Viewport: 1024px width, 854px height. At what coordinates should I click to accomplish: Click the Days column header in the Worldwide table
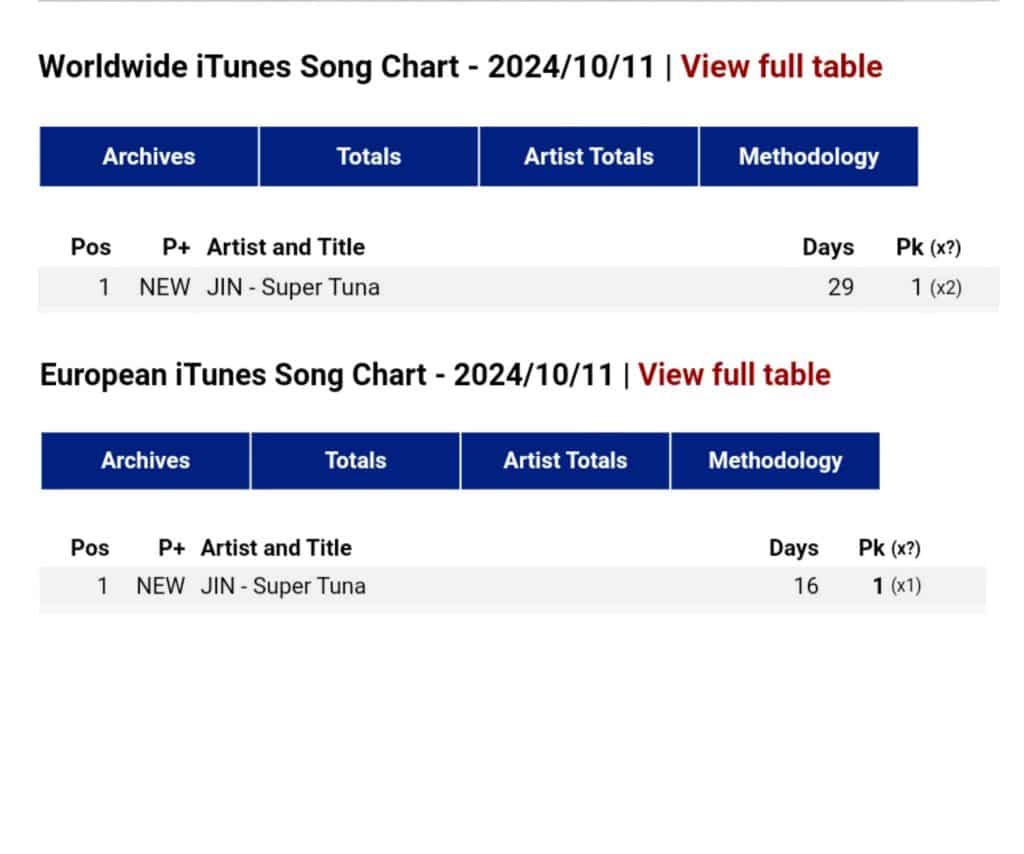click(828, 247)
